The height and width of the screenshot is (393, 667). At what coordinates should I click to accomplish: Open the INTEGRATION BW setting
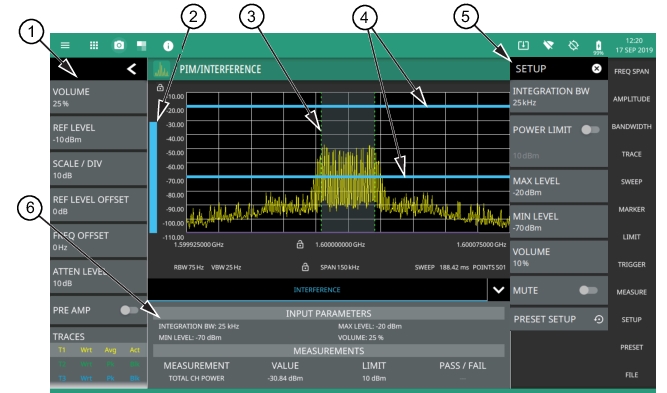click(559, 97)
